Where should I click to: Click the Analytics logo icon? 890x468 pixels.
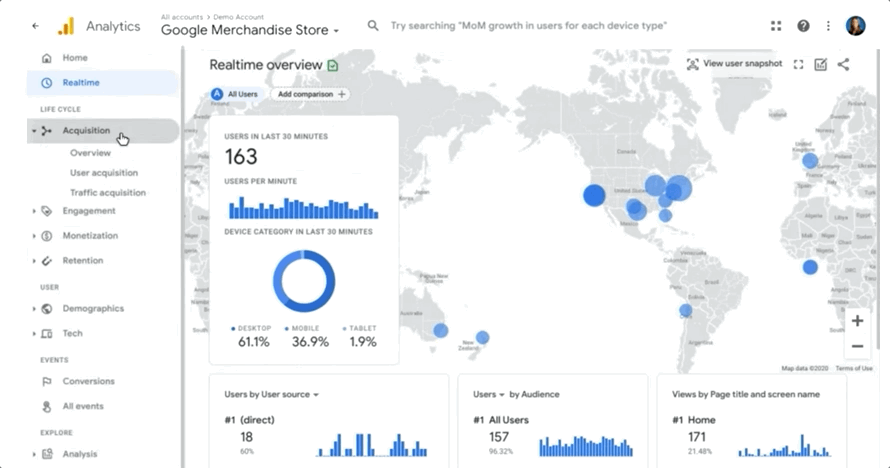click(x=66, y=26)
